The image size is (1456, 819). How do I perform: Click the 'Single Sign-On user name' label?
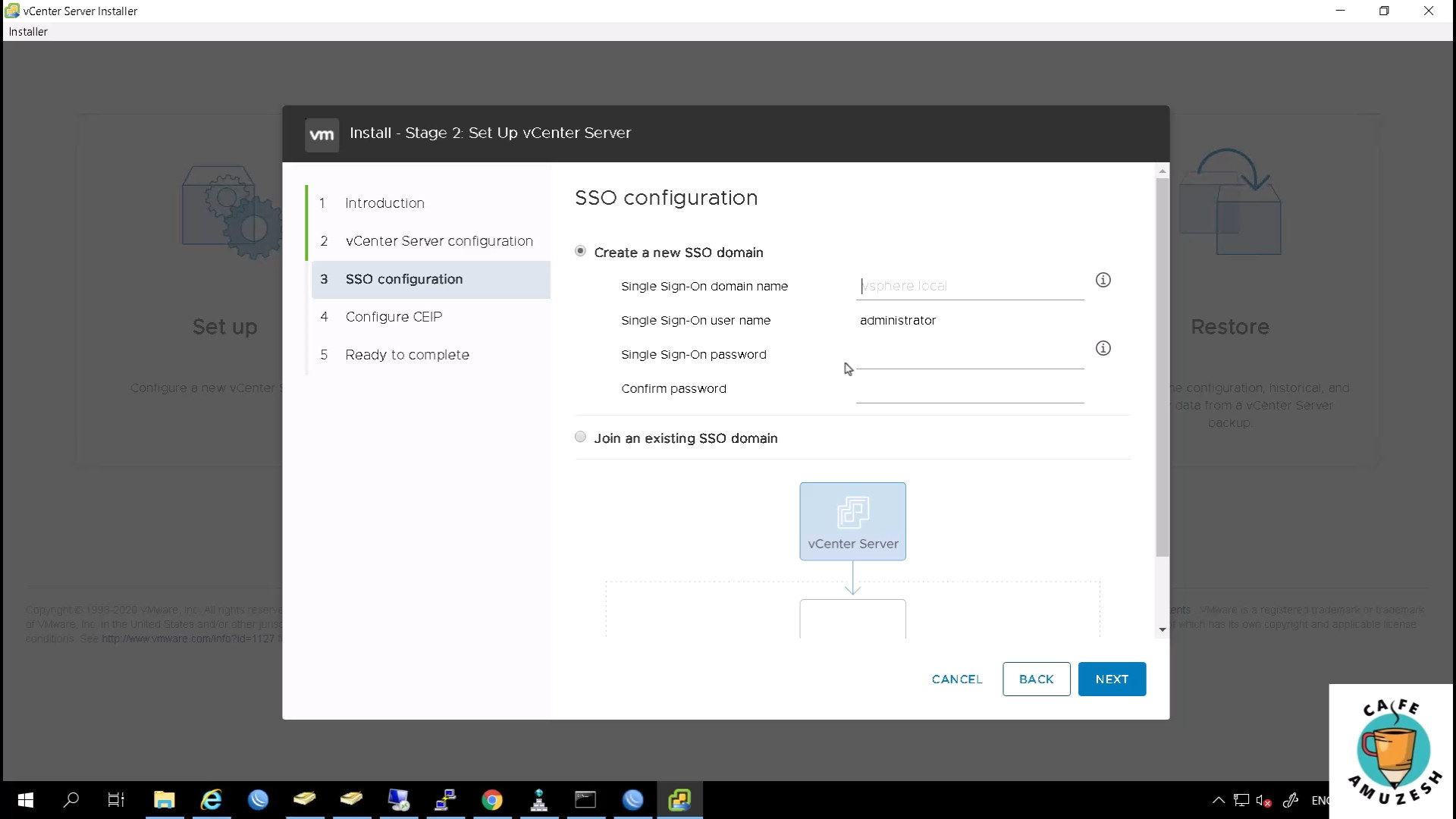[x=695, y=321]
